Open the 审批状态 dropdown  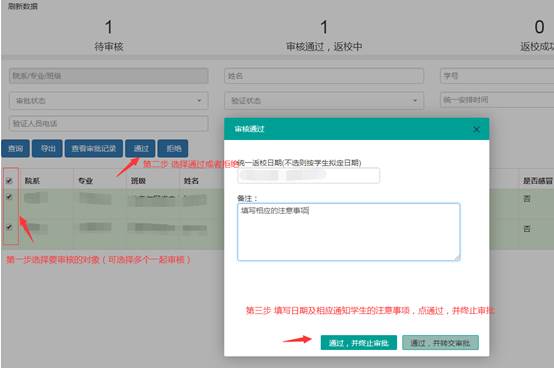(109, 101)
